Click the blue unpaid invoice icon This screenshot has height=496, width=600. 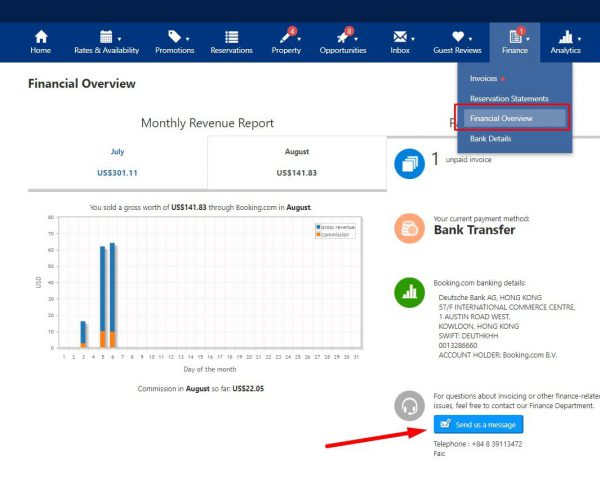409,162
